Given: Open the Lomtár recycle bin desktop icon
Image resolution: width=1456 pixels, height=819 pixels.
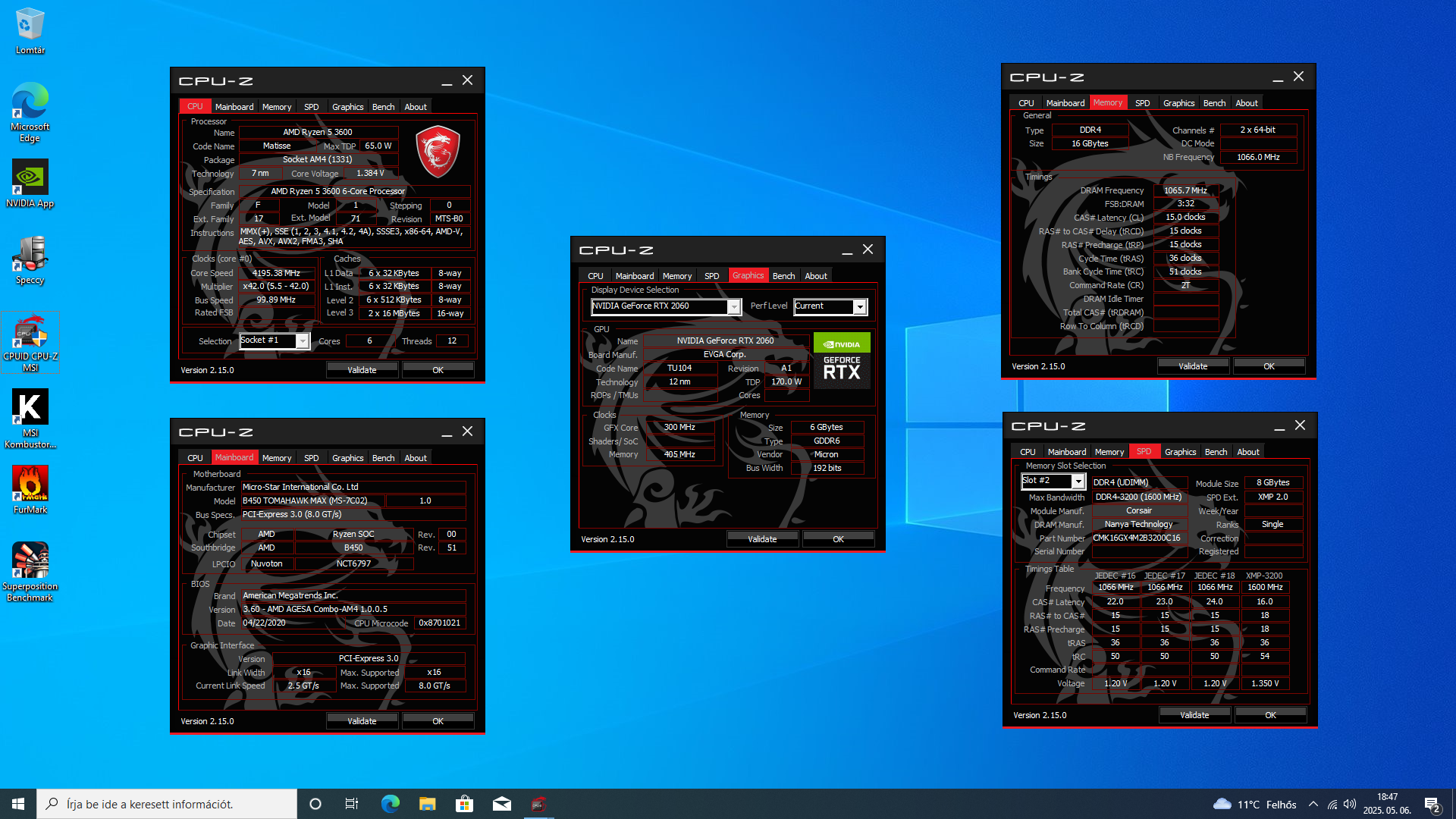Looking at the screenshot, I should pyautogui.click(x=30, y=31).
